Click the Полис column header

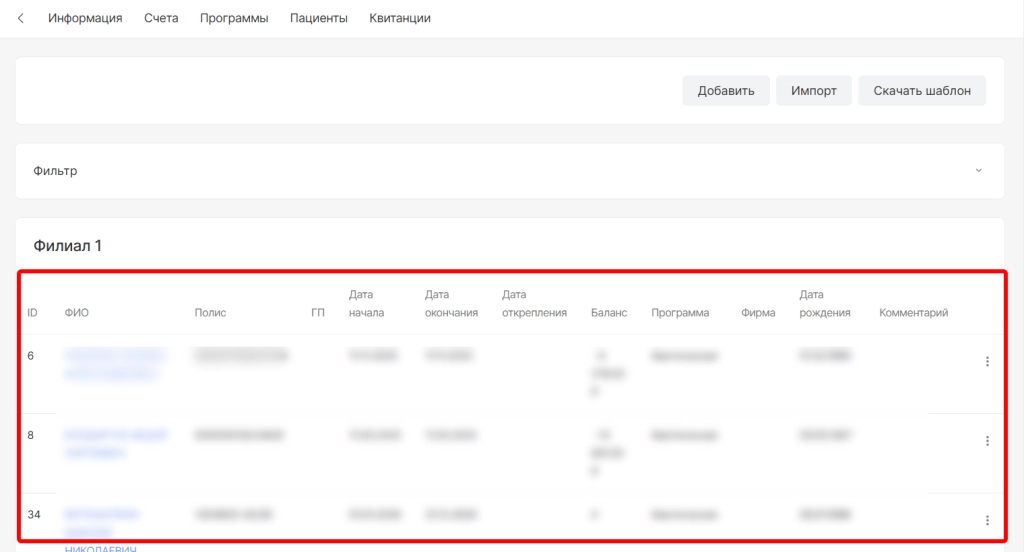[x=210, y=313]
